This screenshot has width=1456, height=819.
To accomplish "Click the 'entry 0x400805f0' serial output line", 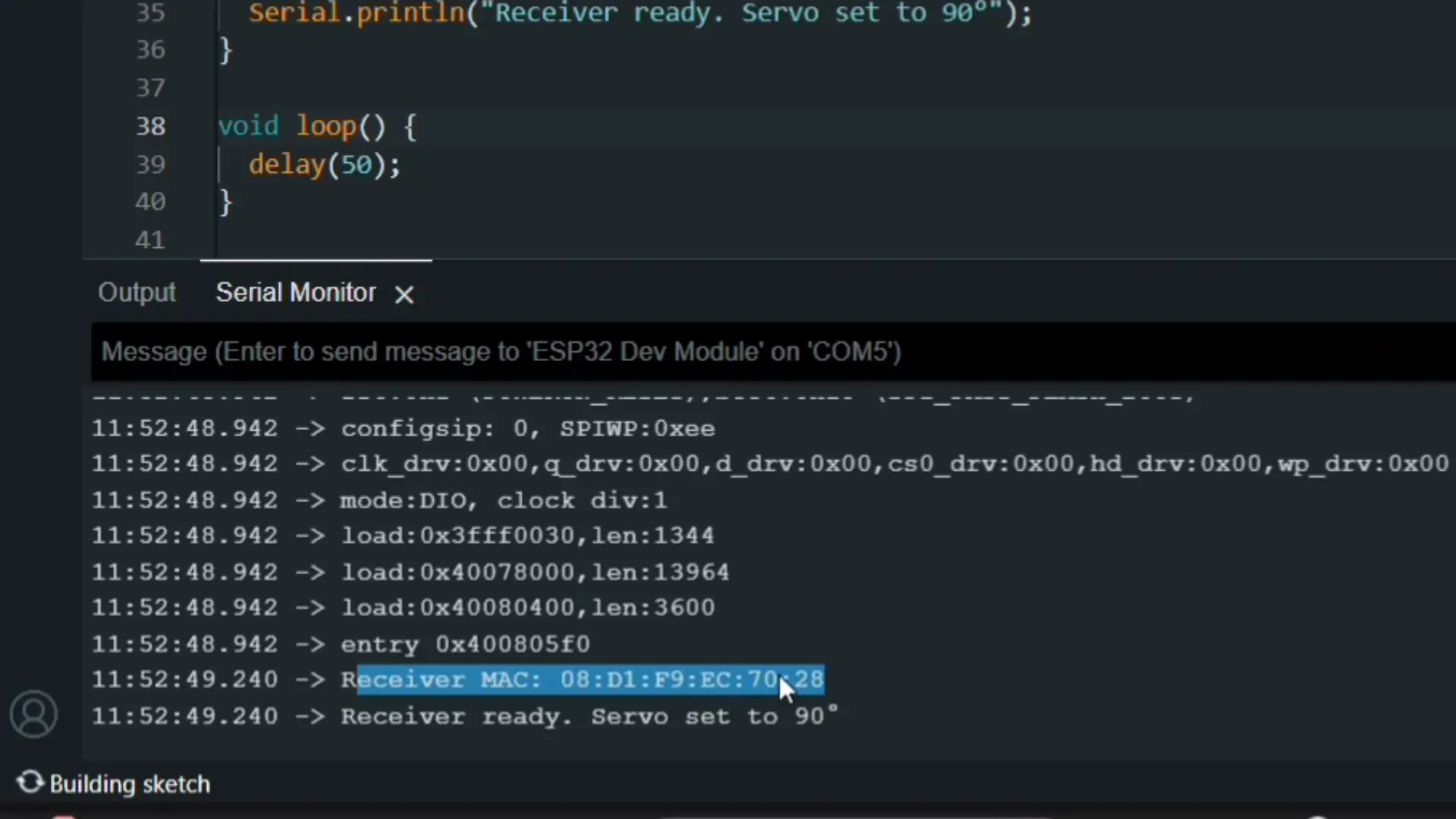I will 464,645.
